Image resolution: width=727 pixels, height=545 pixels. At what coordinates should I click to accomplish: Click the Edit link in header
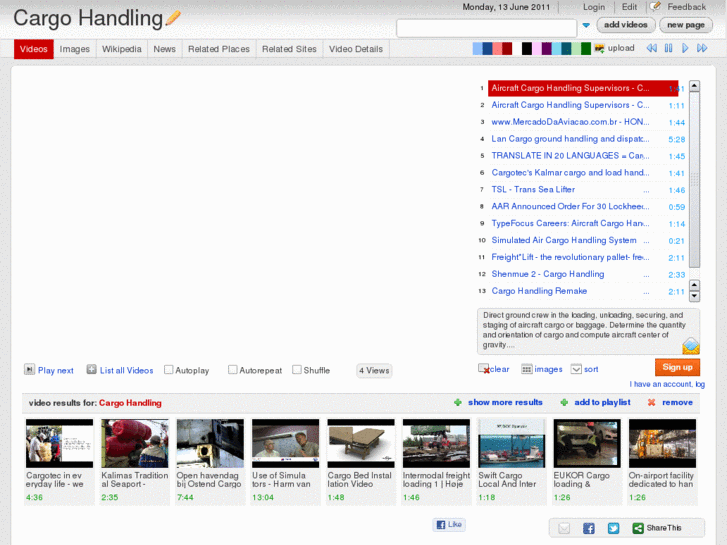(x=629, y=7)
